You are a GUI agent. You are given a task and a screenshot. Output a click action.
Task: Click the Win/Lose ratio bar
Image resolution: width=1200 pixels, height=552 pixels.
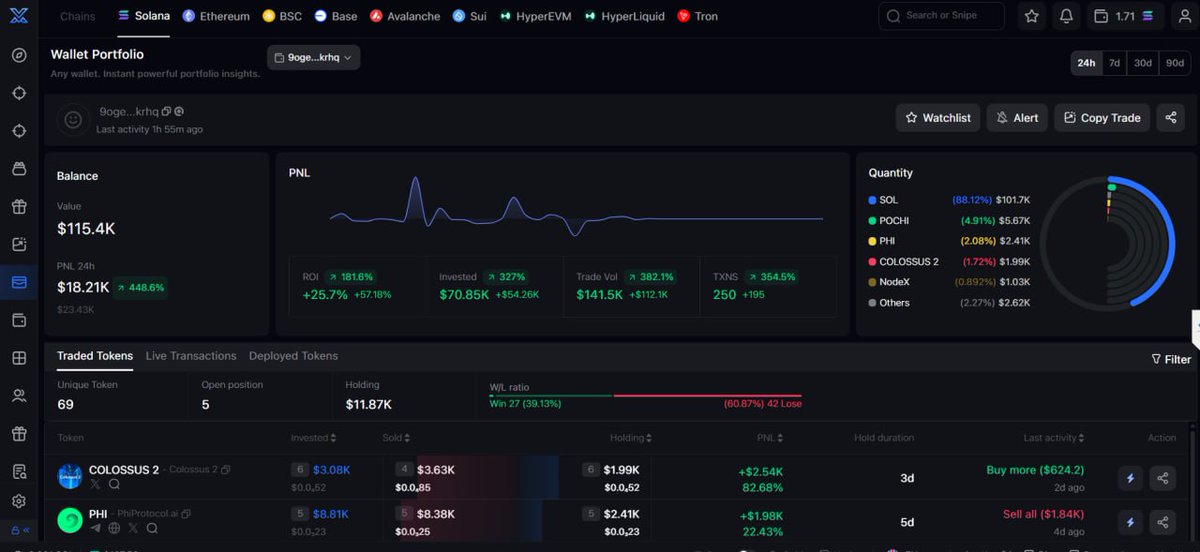(645, 396)
